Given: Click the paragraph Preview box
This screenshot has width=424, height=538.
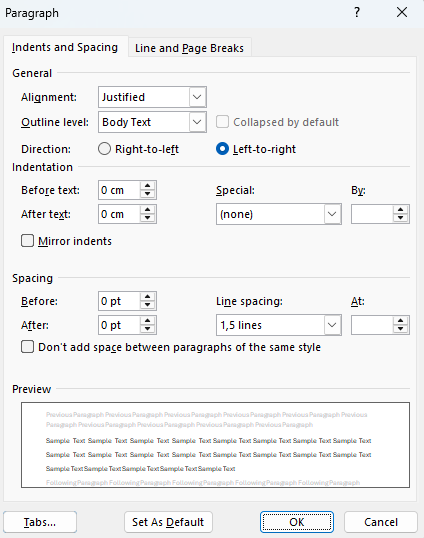Looking at the screenshot, I should pyautogui.click(x=215, y=445).
